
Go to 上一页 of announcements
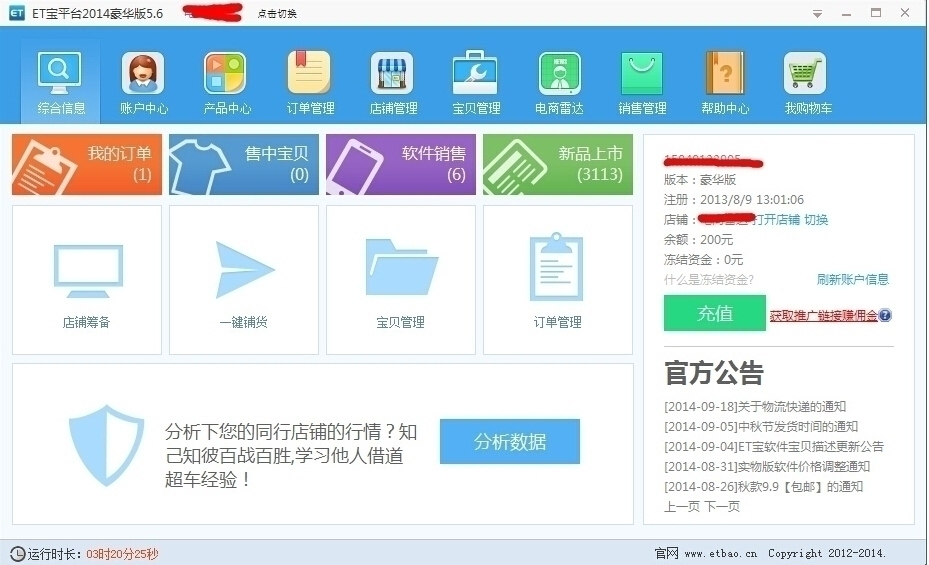coord(681,506)
